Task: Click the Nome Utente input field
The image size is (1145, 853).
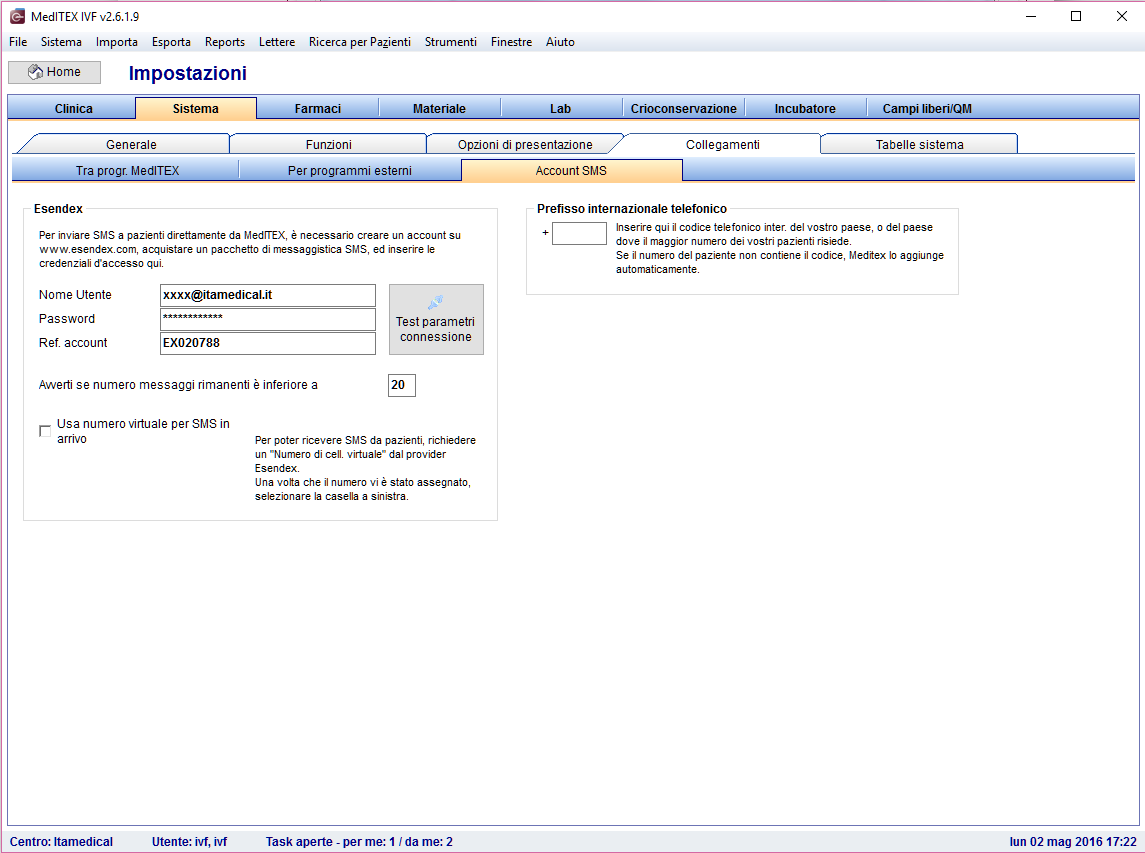Action: pos(267,295)
